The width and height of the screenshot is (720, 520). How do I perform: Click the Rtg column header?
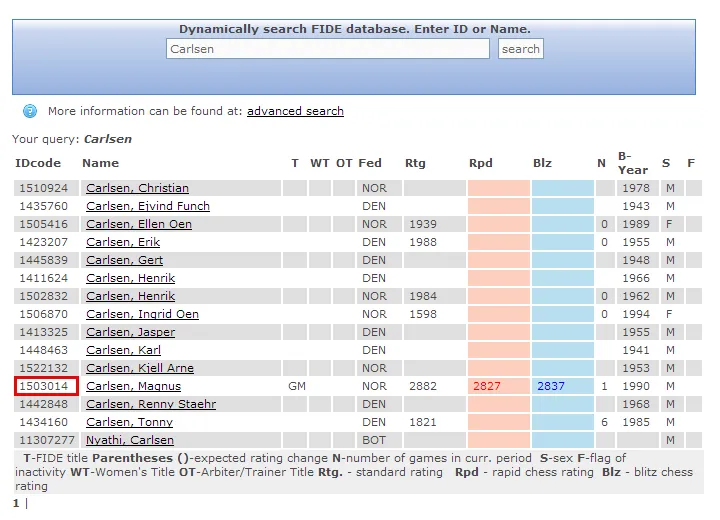click(x=415, y=163)
